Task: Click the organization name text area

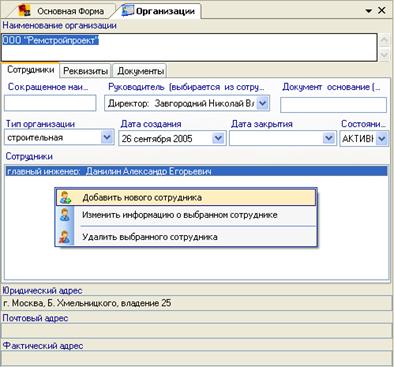Action: click(x=190, y=47)
